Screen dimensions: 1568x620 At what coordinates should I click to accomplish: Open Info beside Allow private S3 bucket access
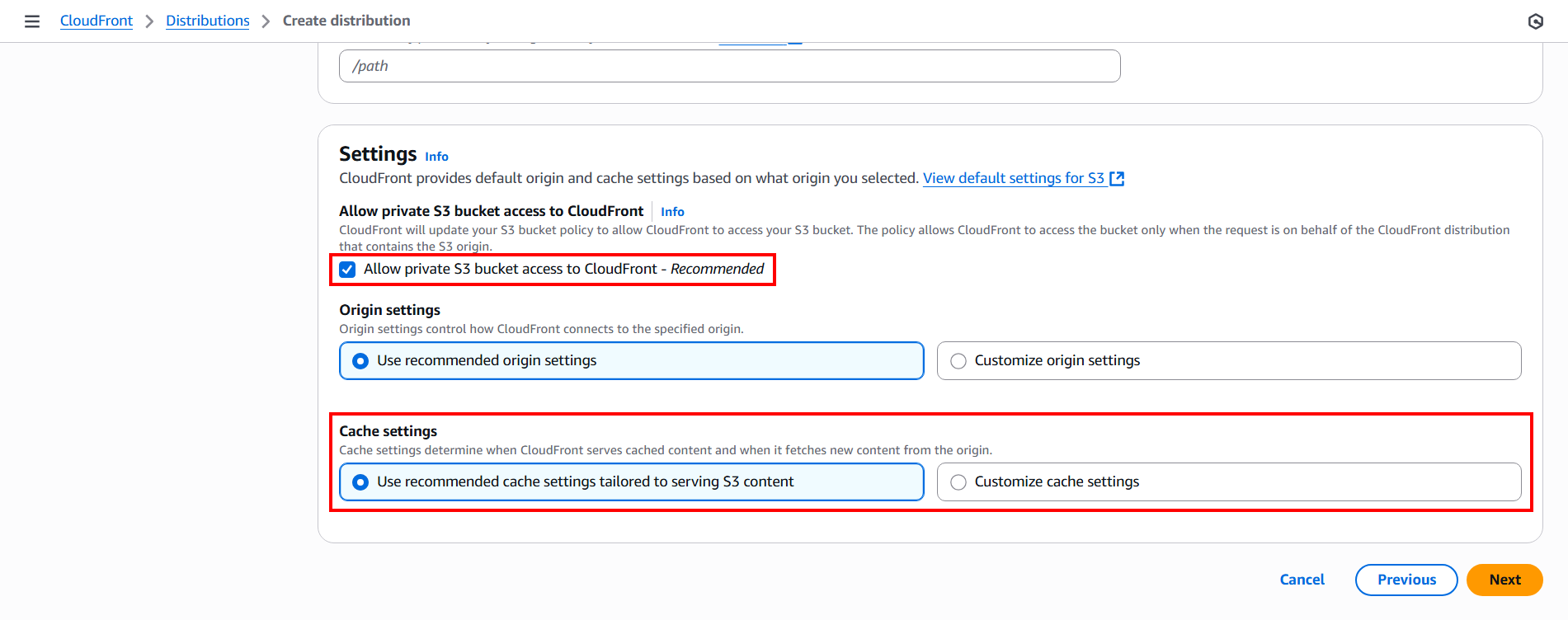[x=672, y=212]
